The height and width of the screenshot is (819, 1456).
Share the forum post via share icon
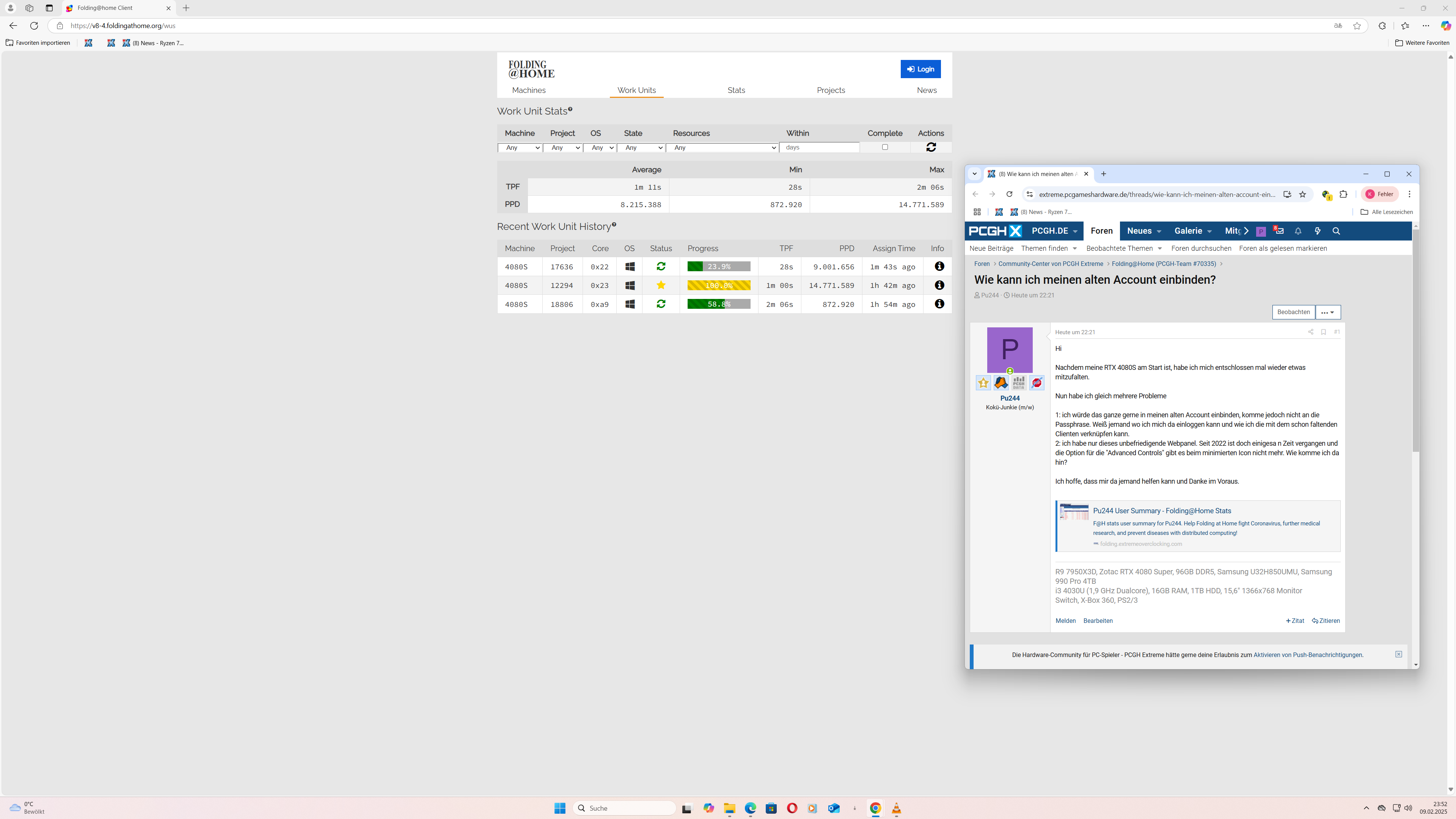pyautogui.click(x=1311, y=332)
